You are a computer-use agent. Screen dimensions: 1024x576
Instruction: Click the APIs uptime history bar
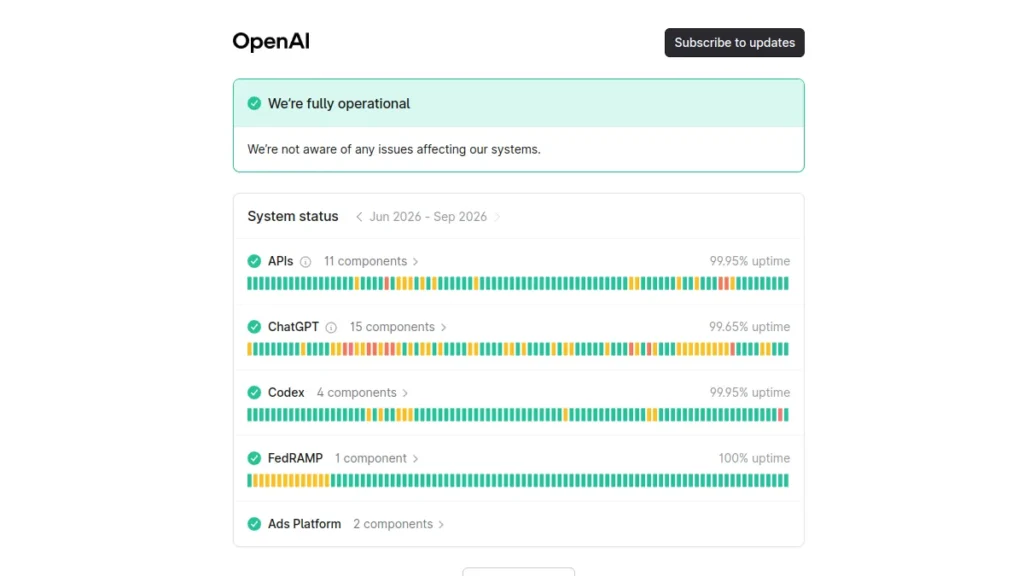pos(518,283)
